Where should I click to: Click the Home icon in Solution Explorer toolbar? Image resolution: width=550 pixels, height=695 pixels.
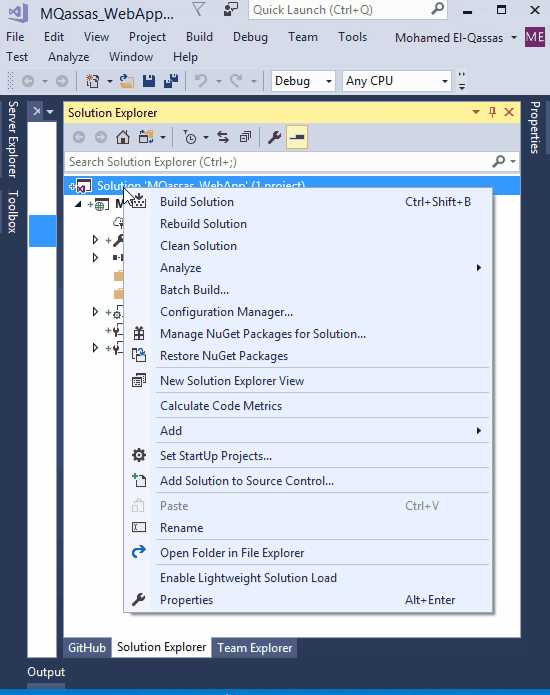(123, 137)
